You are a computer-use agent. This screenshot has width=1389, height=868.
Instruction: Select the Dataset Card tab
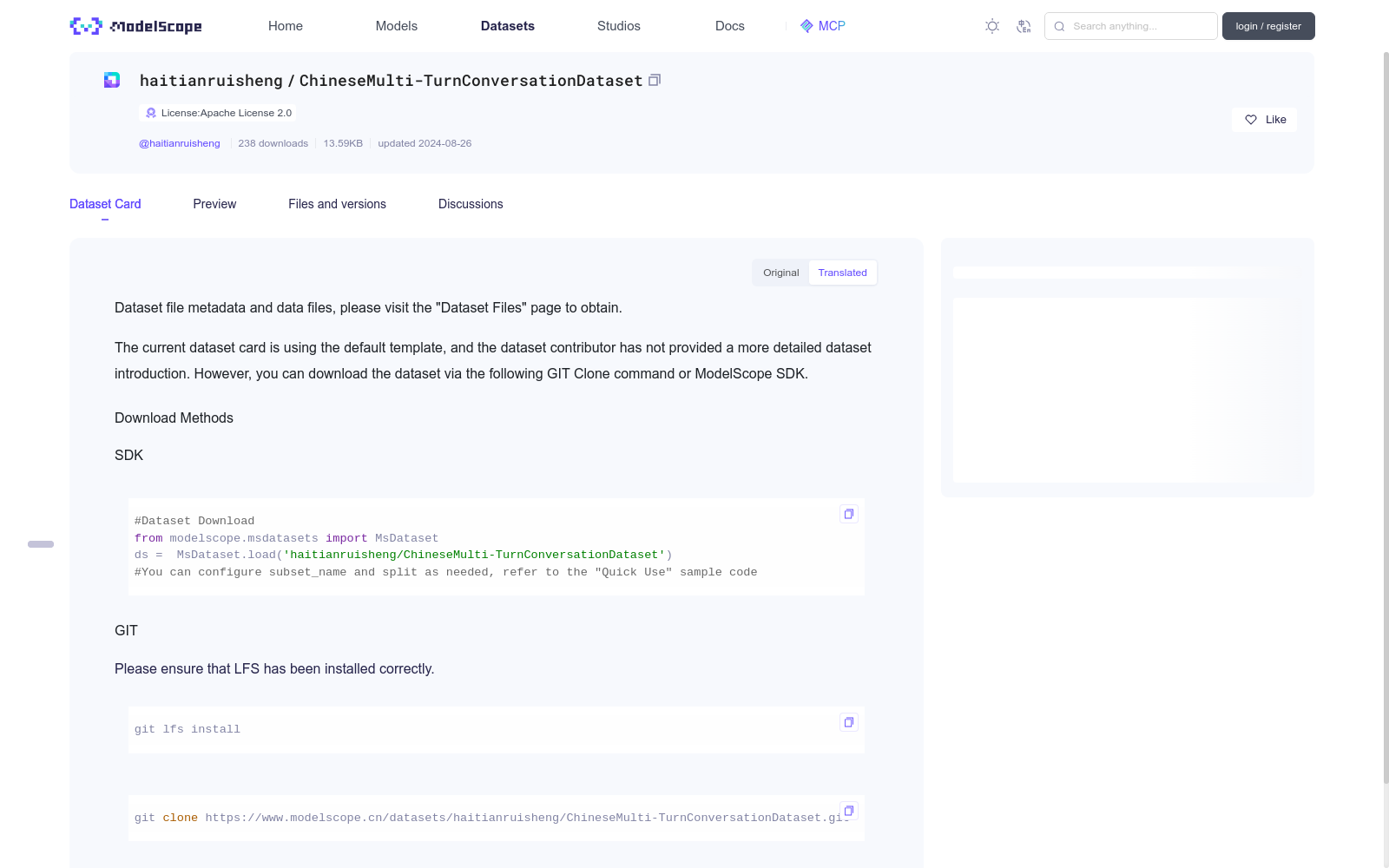[105, 204]
